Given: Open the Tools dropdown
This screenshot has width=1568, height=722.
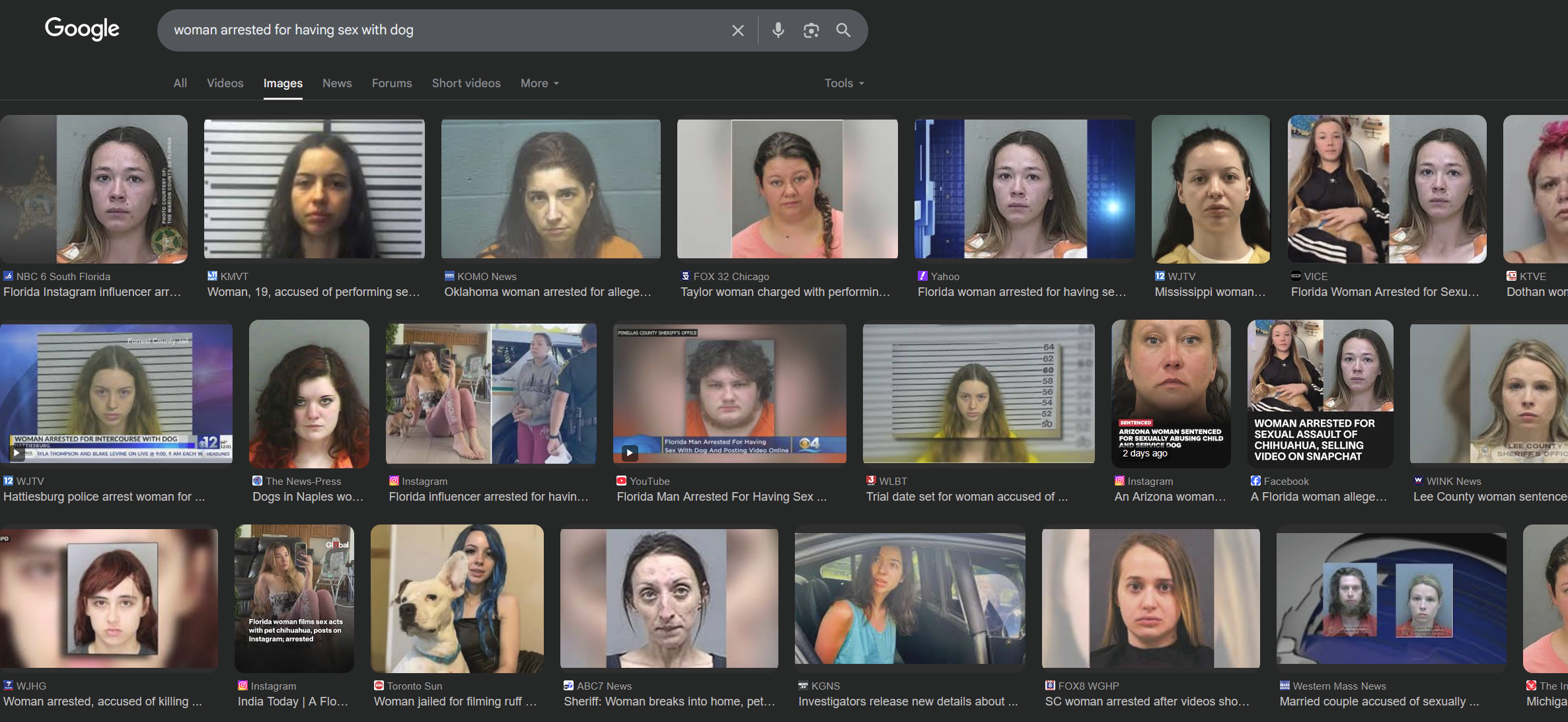Looking at the screenshot, I should coord(843,83).
